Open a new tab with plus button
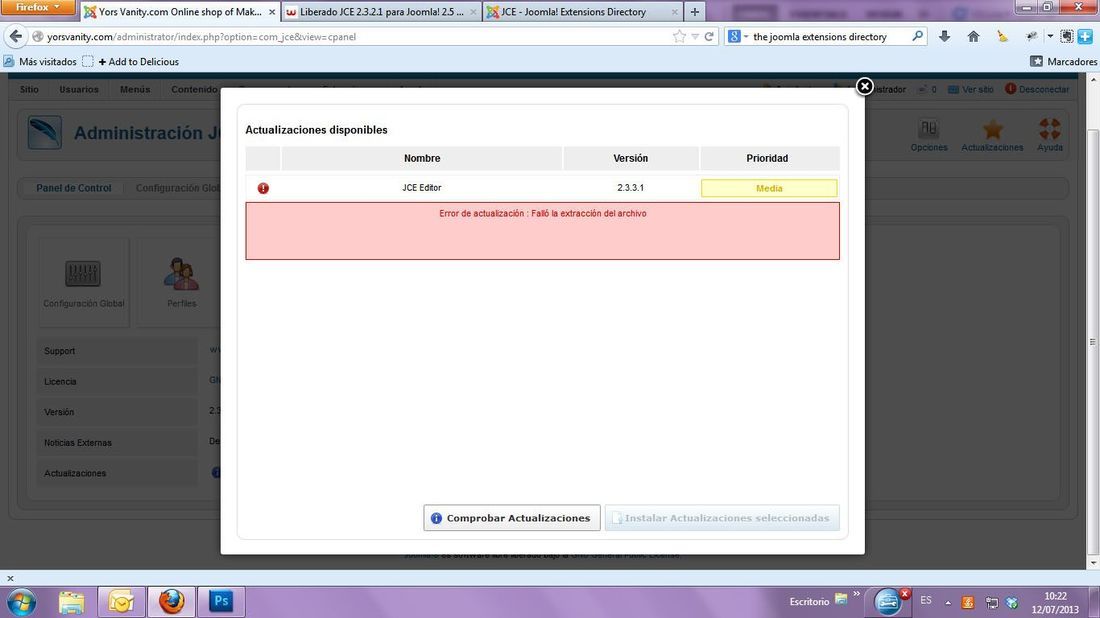 [695, 12]
